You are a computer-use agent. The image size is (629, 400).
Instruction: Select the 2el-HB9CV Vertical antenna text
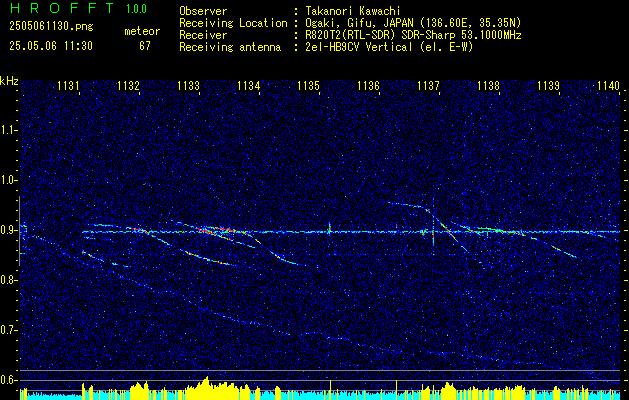(389, 47)
